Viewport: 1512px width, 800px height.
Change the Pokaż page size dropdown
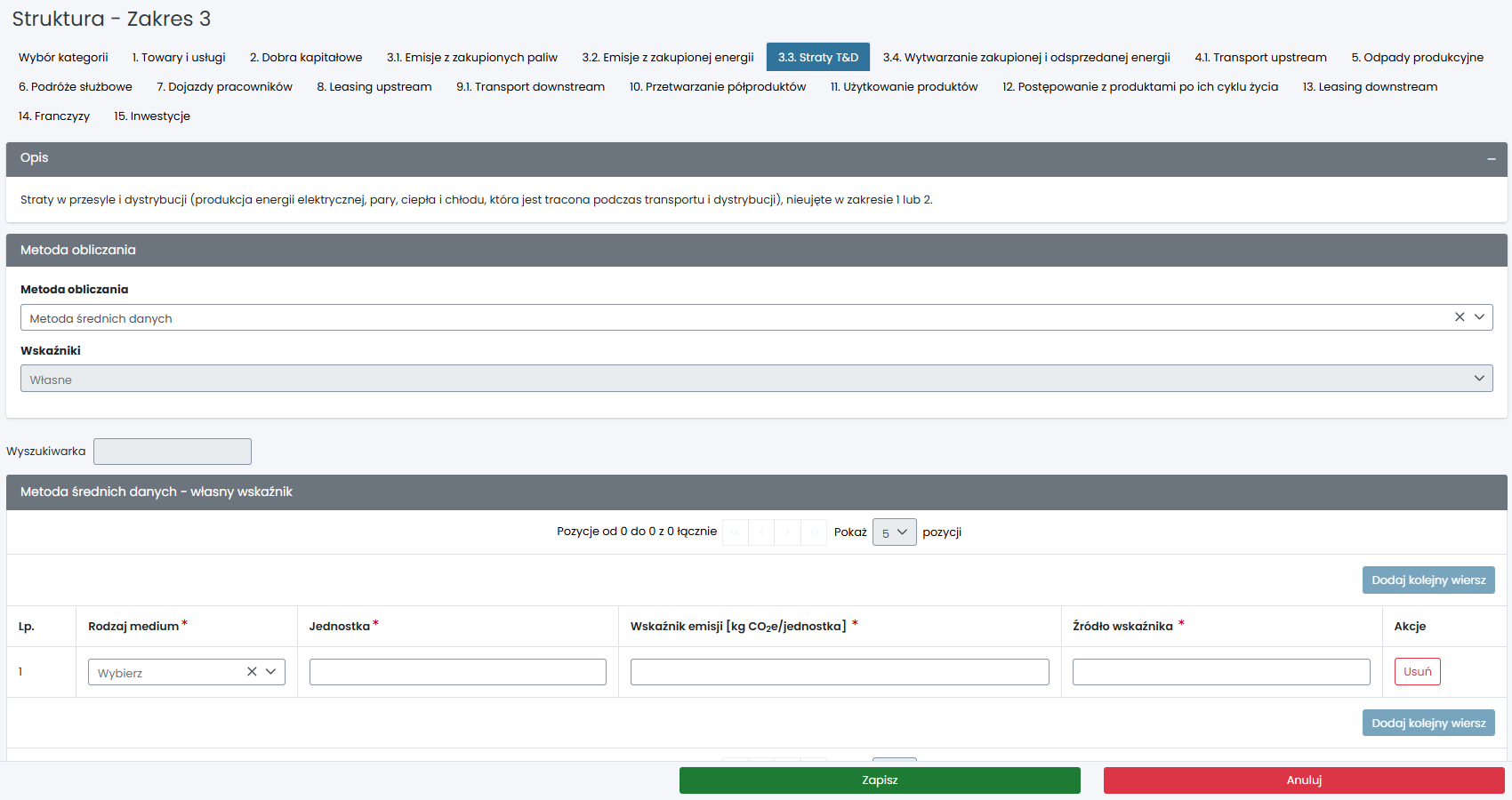pos(894,532)
